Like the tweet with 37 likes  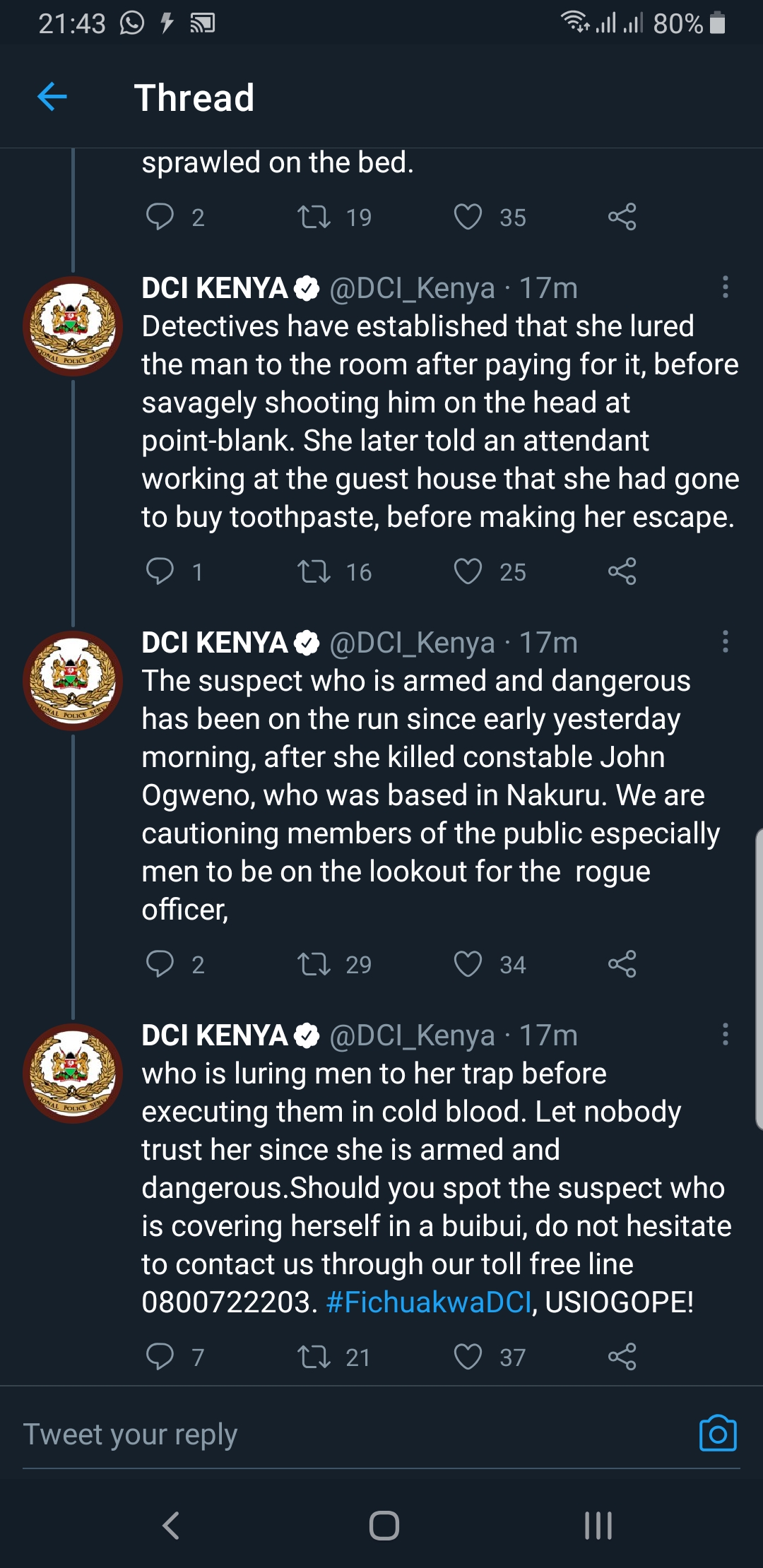468,1356
